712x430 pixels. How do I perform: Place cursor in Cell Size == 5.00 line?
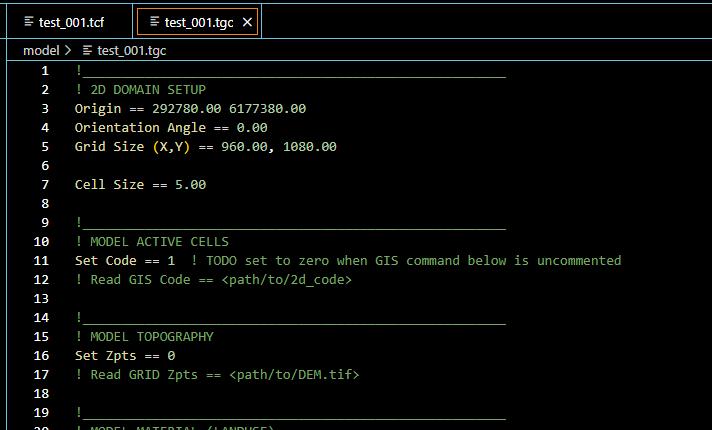(140, 184)
